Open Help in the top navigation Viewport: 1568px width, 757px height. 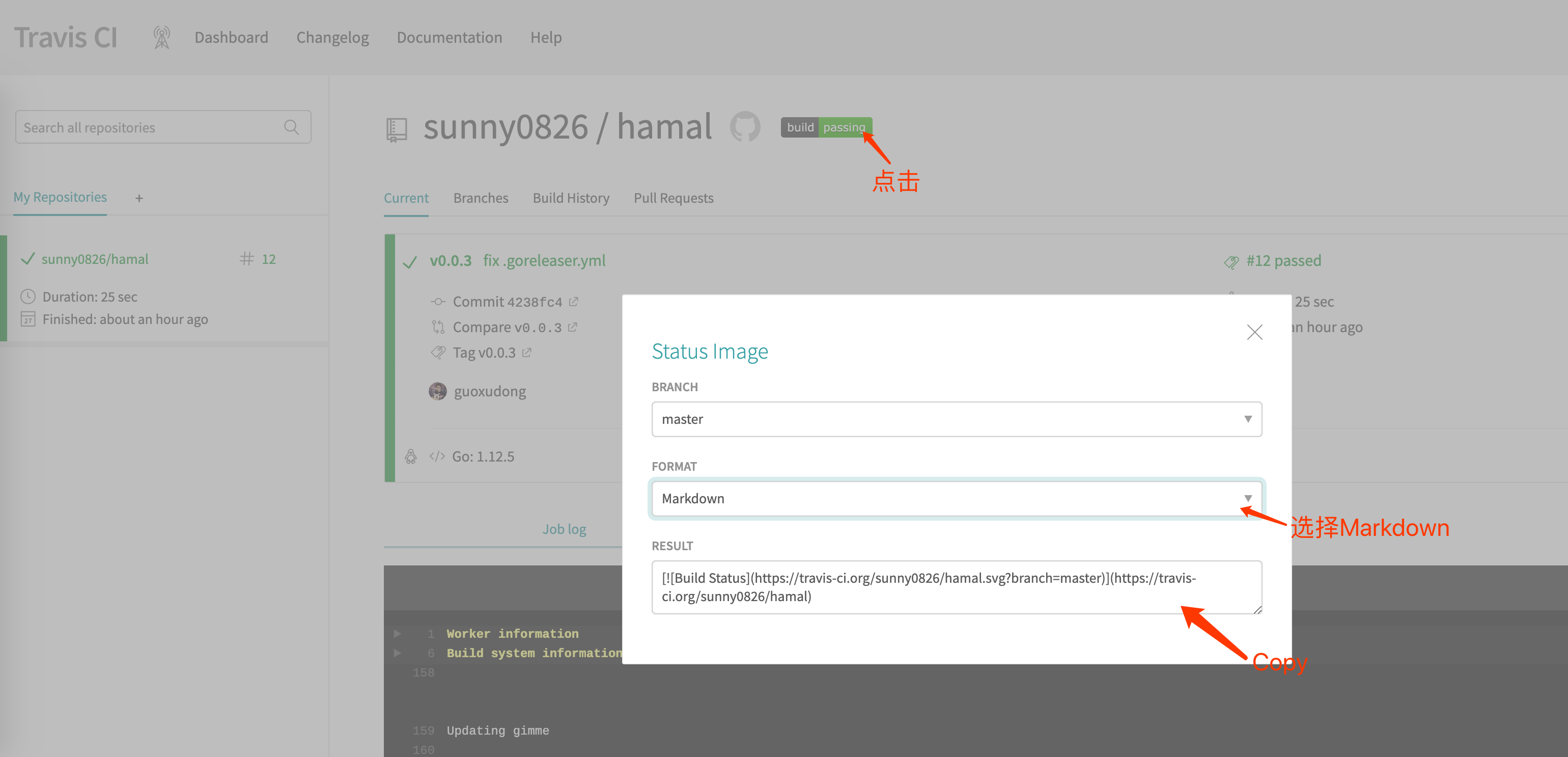point(546,38)
